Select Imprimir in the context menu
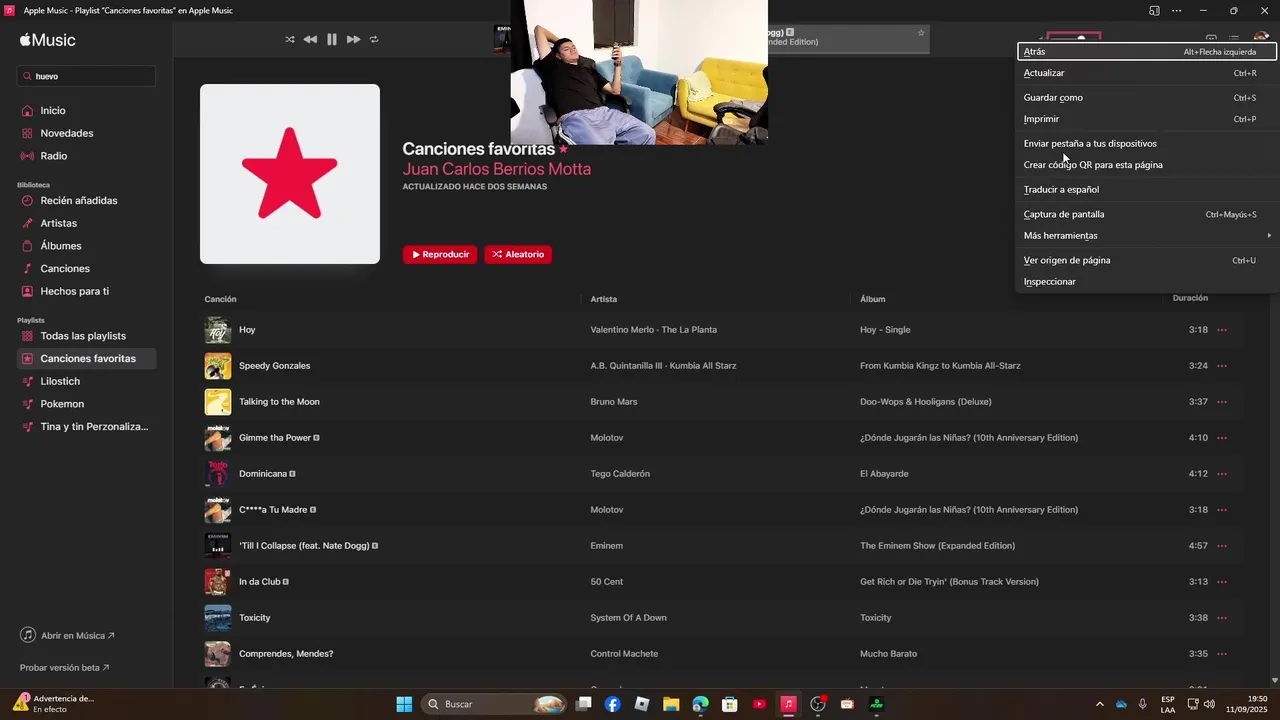The image size is (1280, 720). [1147, 119]
